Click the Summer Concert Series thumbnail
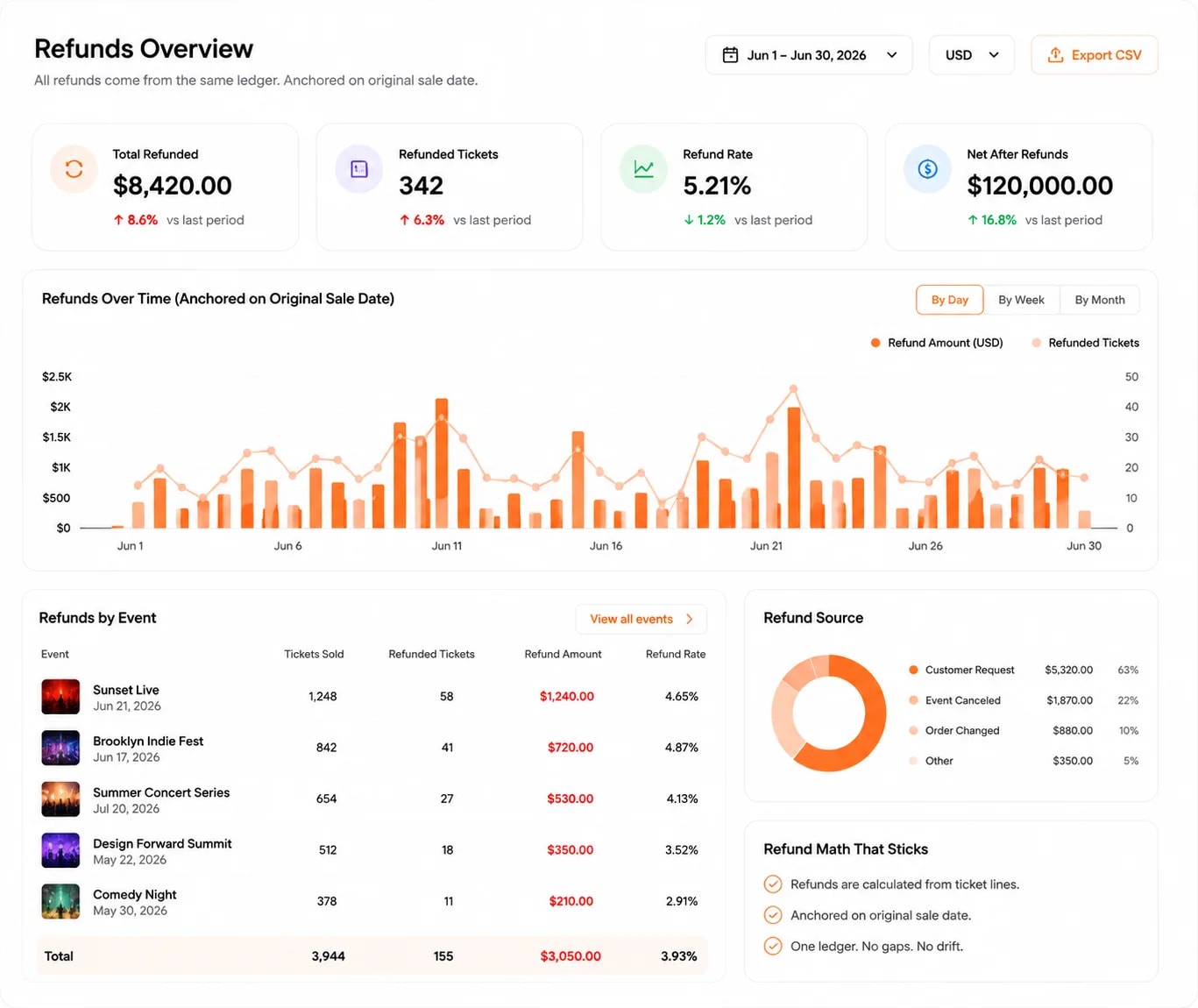This screenshot has width=1198, height=1008. [x=60, y=799]
